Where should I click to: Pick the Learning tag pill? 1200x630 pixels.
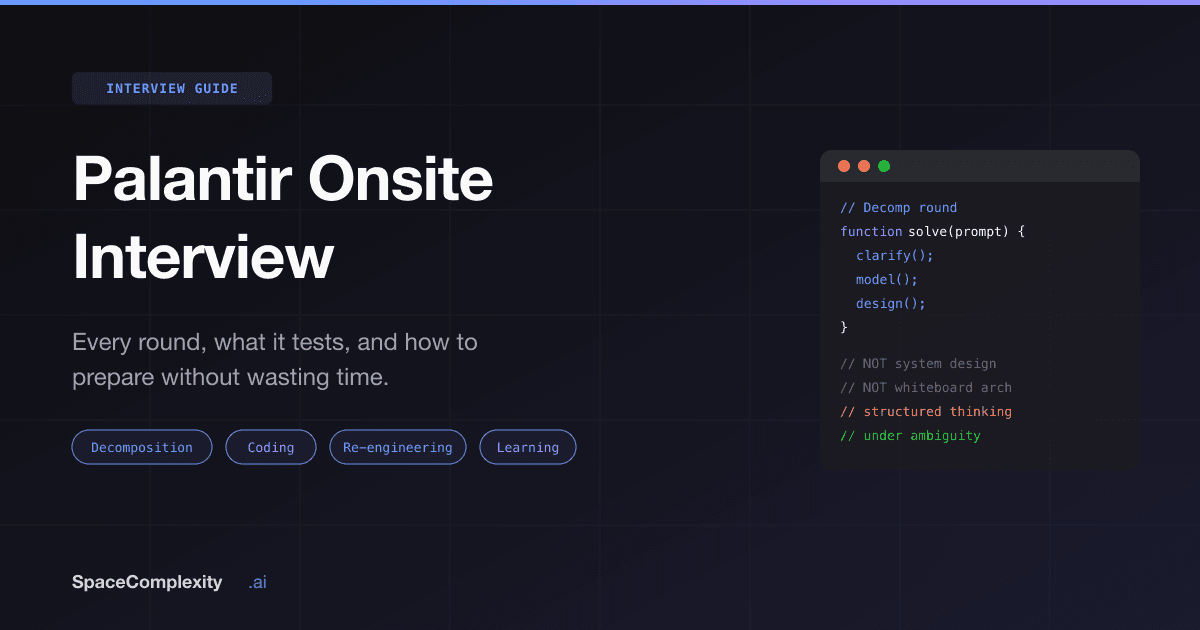528,447
